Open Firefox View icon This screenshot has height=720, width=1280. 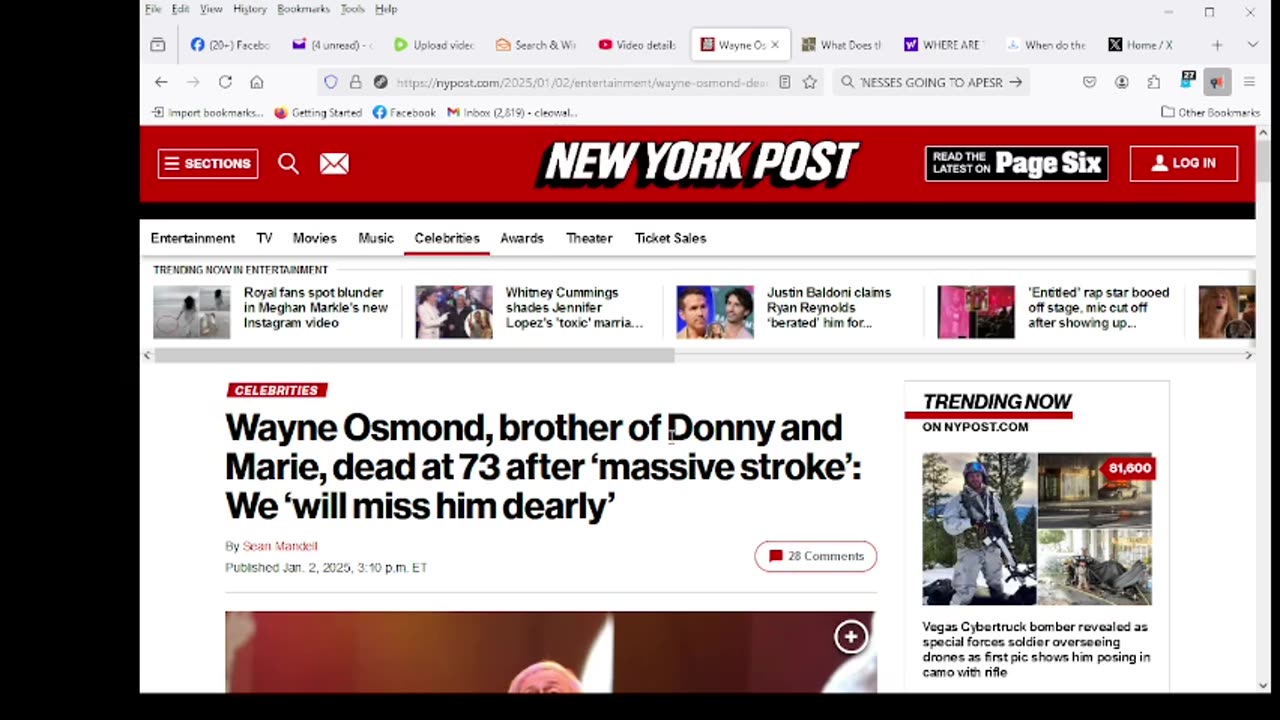[x=158, y=45]
